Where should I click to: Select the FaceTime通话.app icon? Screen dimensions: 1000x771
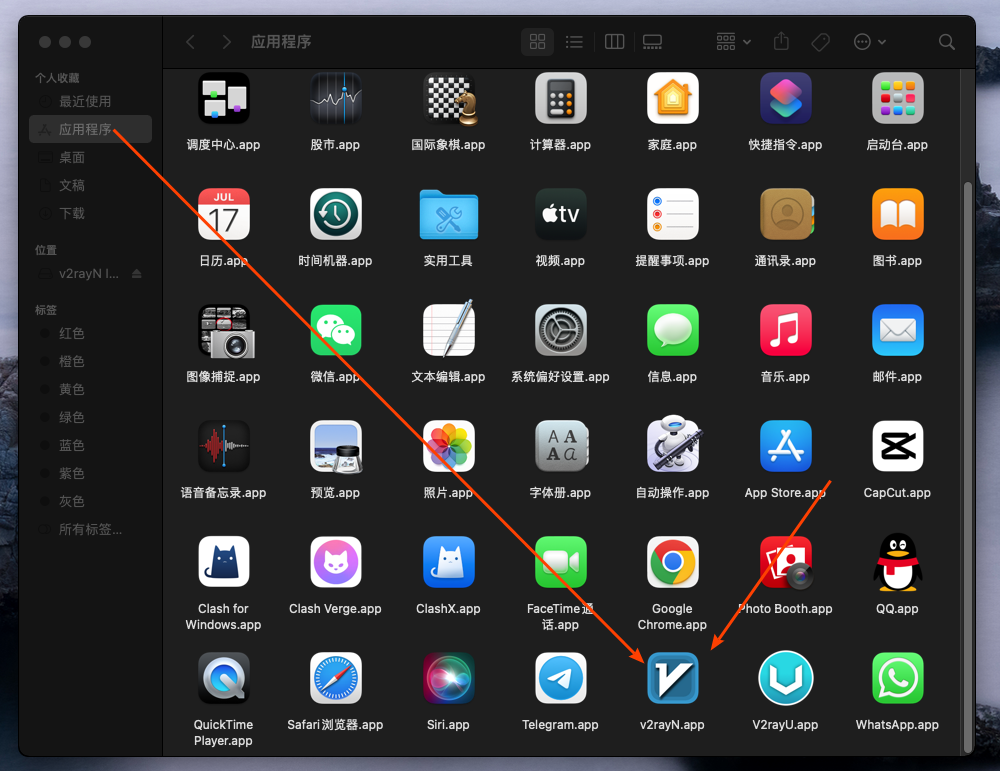coord(560,562)
